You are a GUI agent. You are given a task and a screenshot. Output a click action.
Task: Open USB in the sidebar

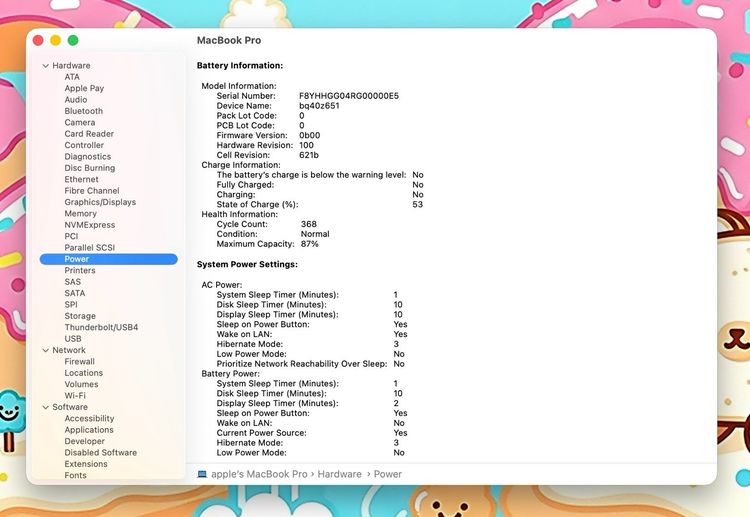click(73, 339)
